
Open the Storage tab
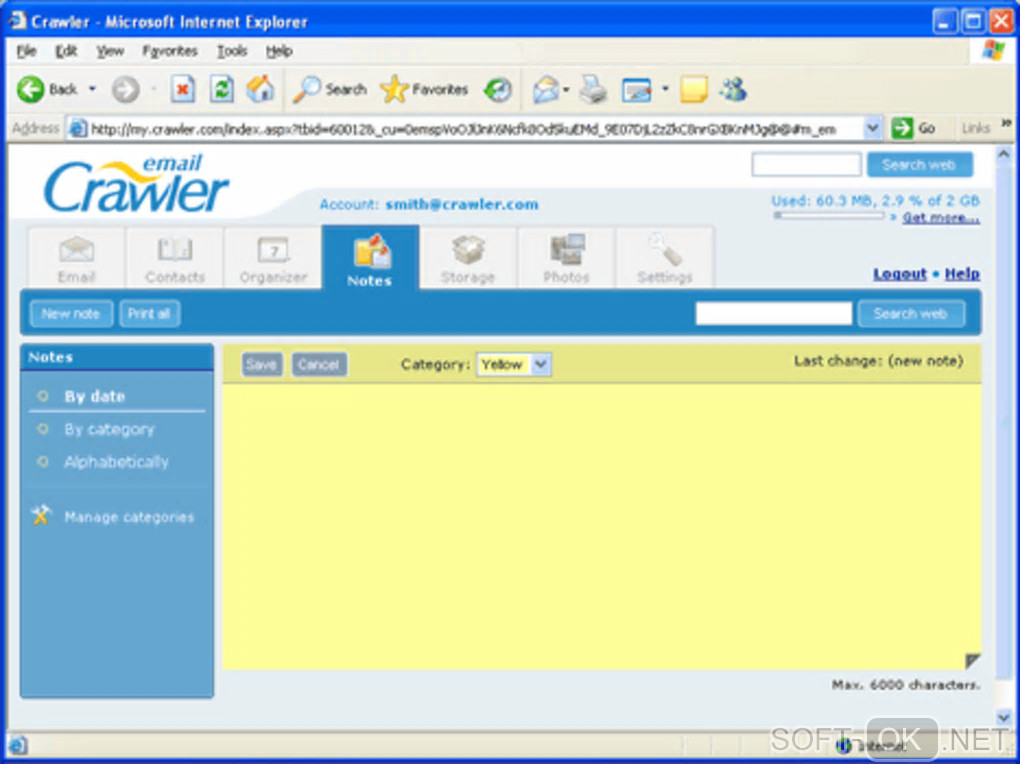pos(468,259)
